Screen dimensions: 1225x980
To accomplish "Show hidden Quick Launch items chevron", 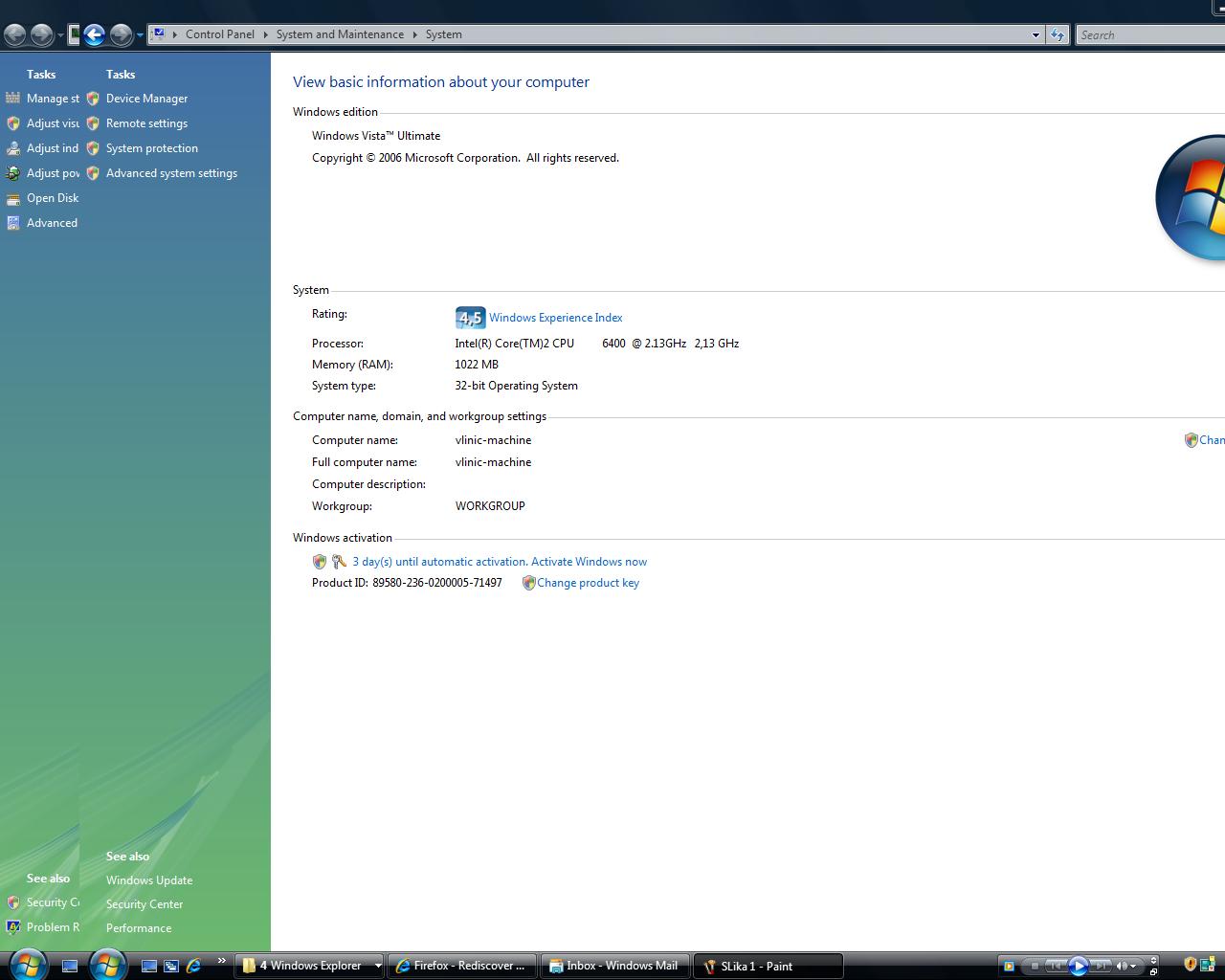I will click(222, 961).
